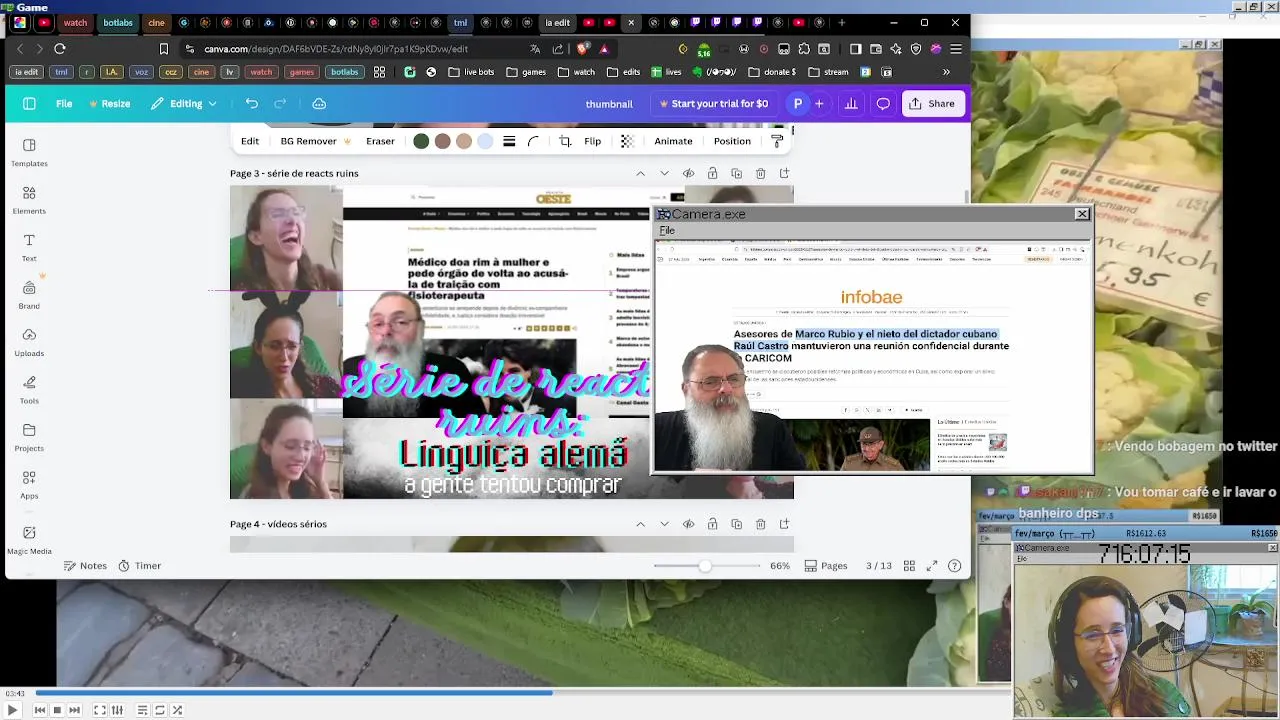
Task: Click the Animate button
Action: (x=673, y=141)
